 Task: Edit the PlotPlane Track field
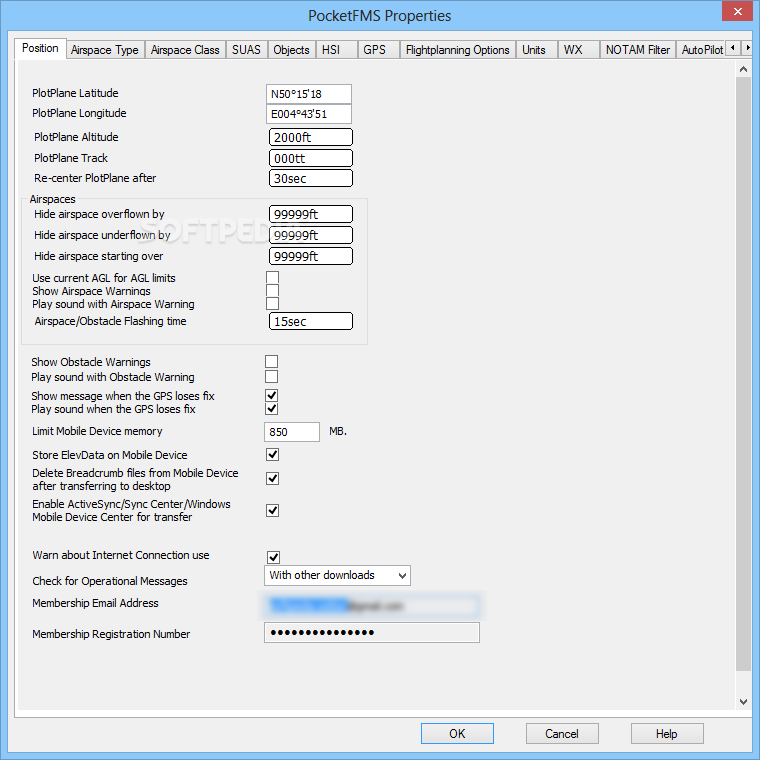[x=311, y=158]
